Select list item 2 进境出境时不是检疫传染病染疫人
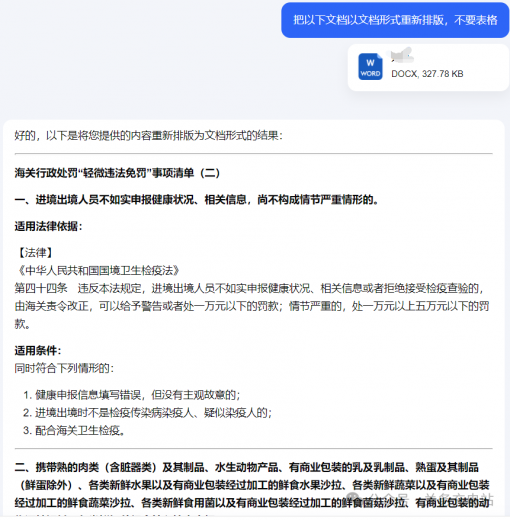Viewport: 510px width, 520px height. 147,413
